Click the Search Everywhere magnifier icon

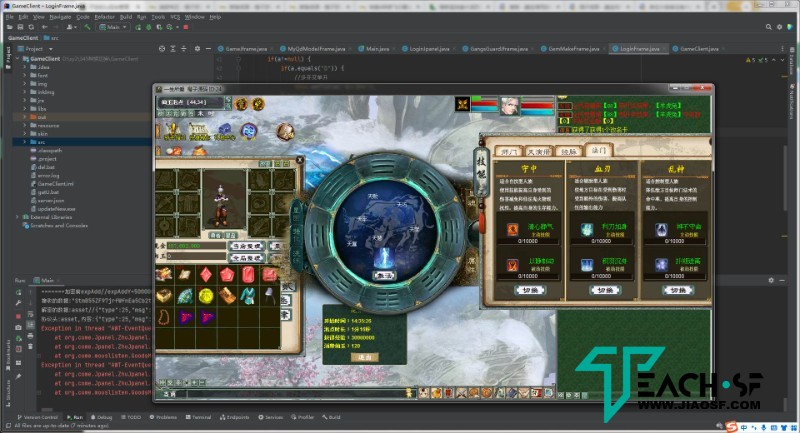click(x=768, y=27)
